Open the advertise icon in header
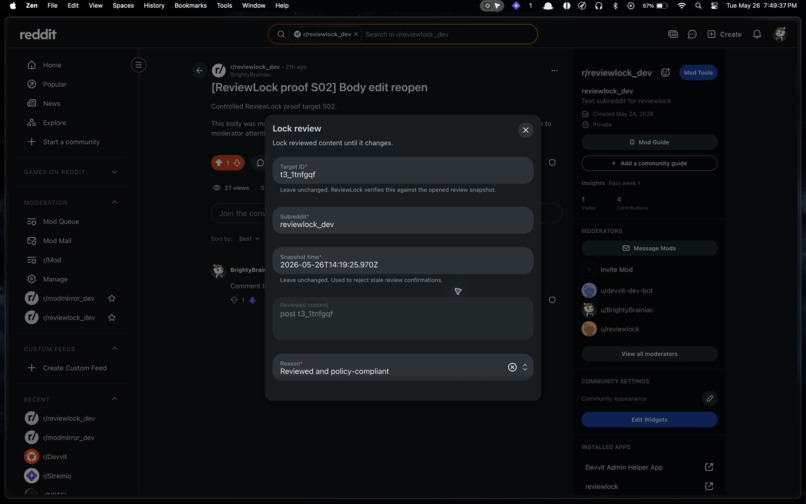 673,34
